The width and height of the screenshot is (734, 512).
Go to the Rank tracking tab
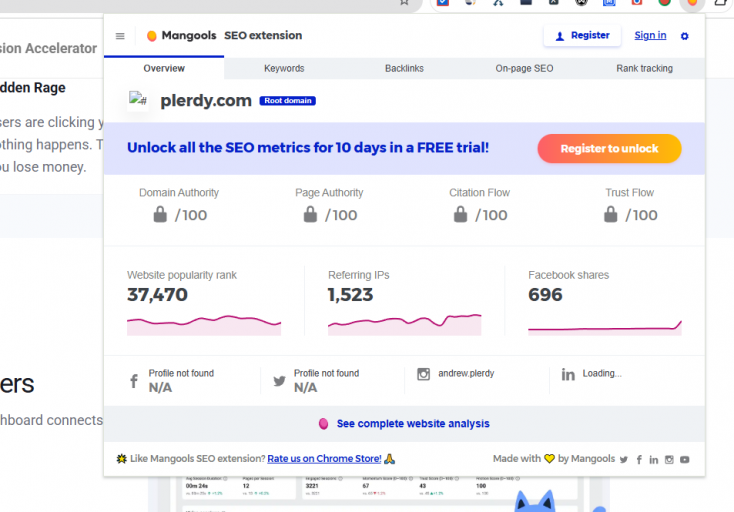click(x=645, y=68)
